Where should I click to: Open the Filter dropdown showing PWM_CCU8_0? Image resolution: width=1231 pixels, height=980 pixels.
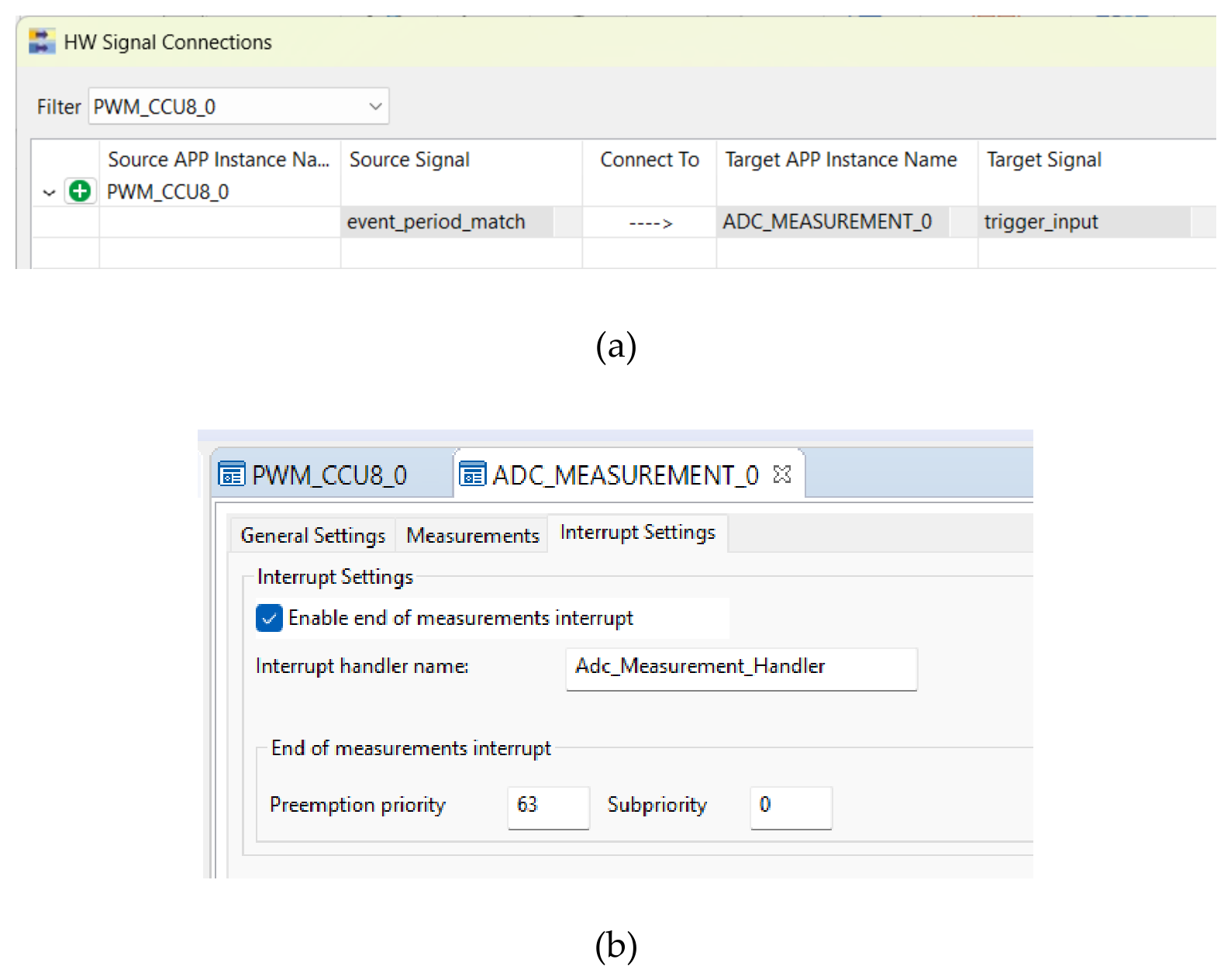(239, 106)
